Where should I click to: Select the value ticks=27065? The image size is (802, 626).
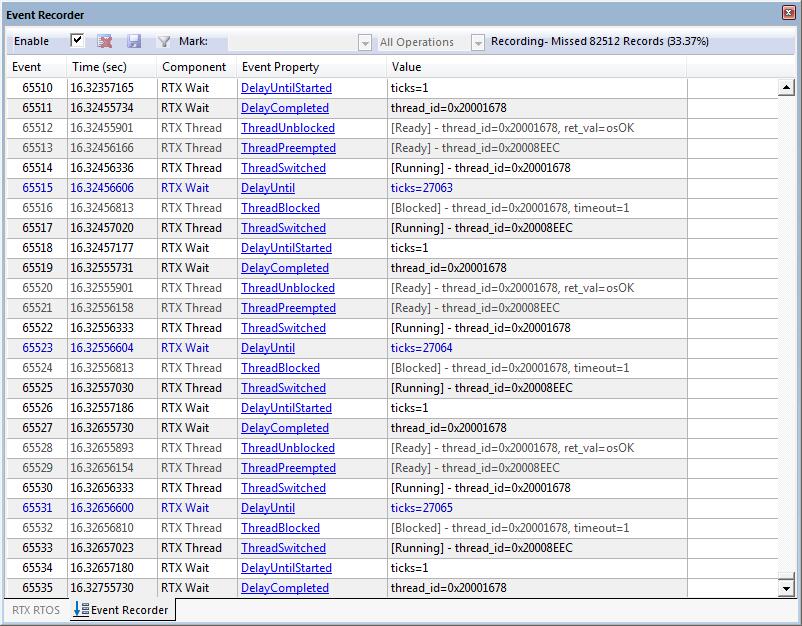click(421, 508)
